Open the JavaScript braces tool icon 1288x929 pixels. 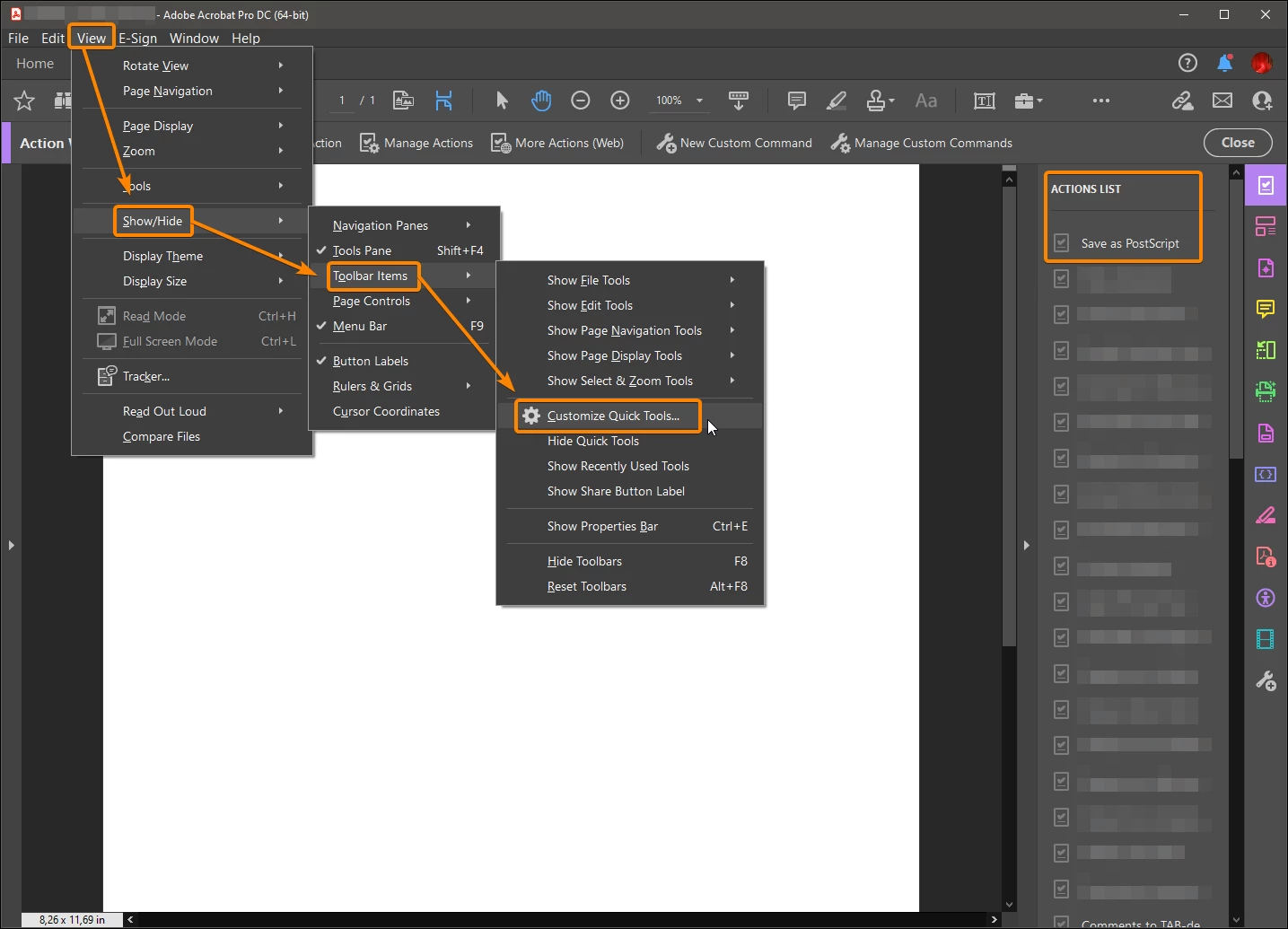1266,474
